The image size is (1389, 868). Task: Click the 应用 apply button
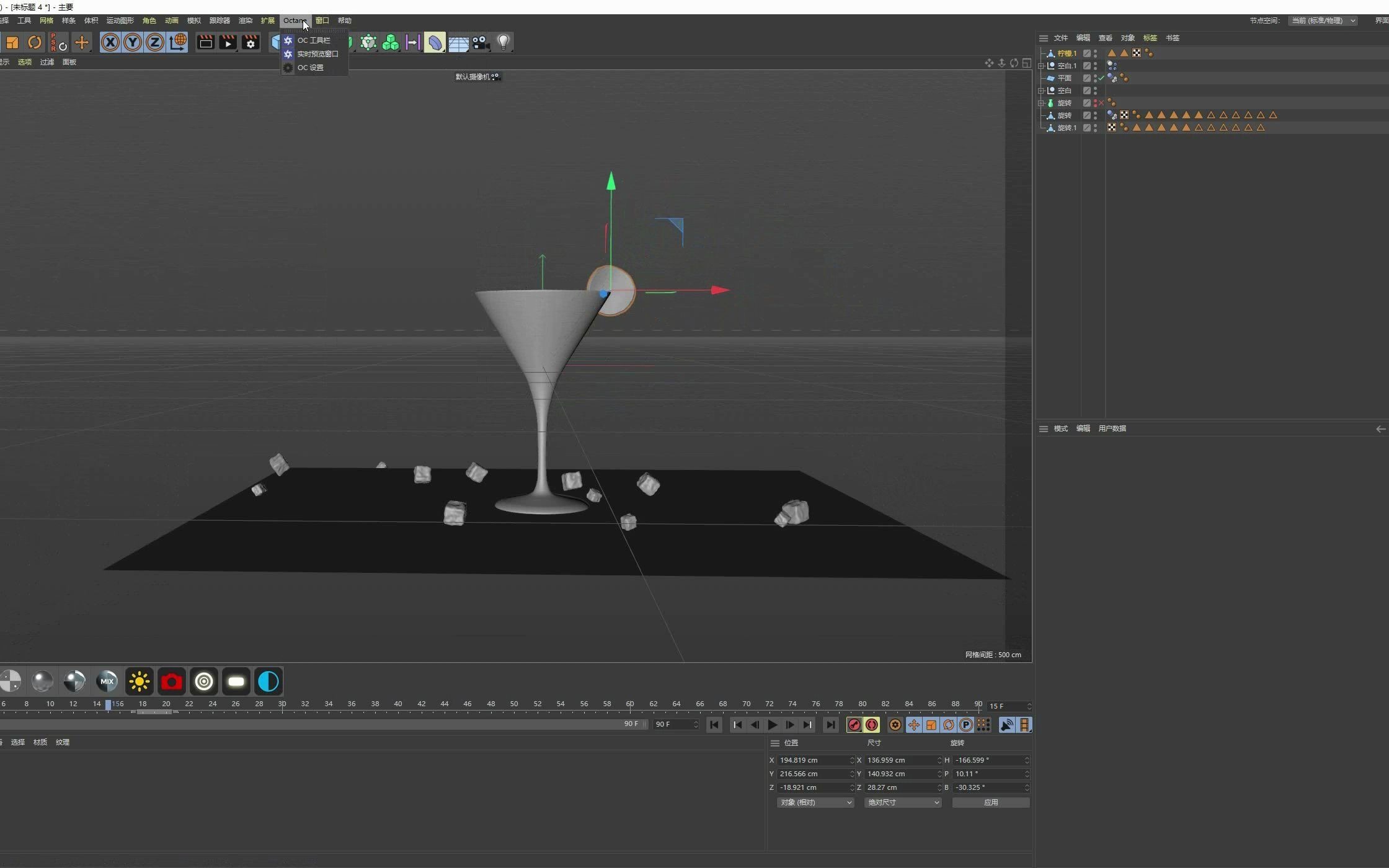click(x=990, y=802)
